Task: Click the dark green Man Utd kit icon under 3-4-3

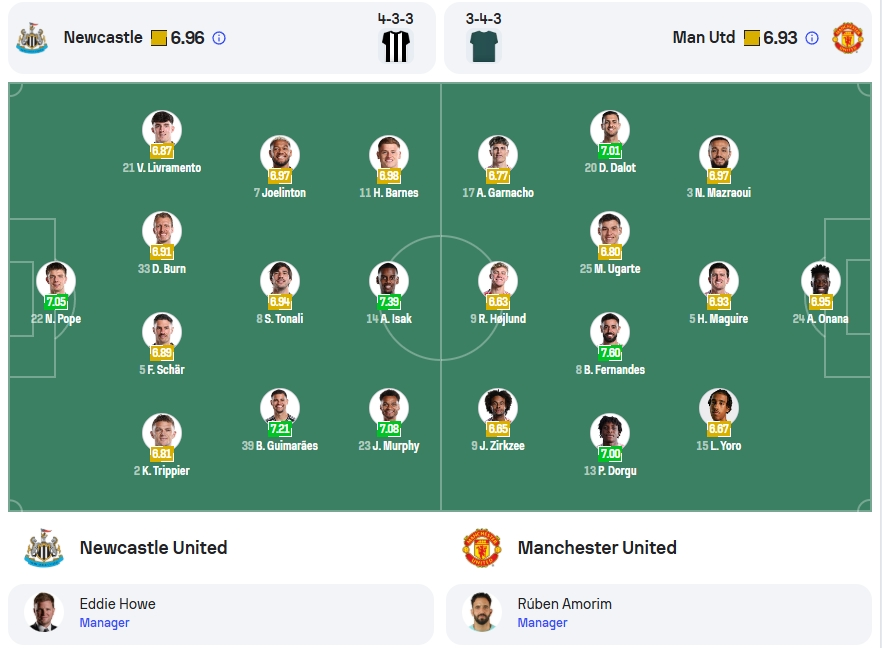Action: (x=484, y=46)
